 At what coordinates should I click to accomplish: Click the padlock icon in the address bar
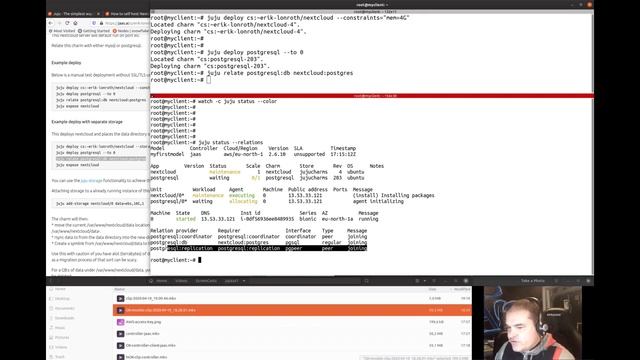102,23
